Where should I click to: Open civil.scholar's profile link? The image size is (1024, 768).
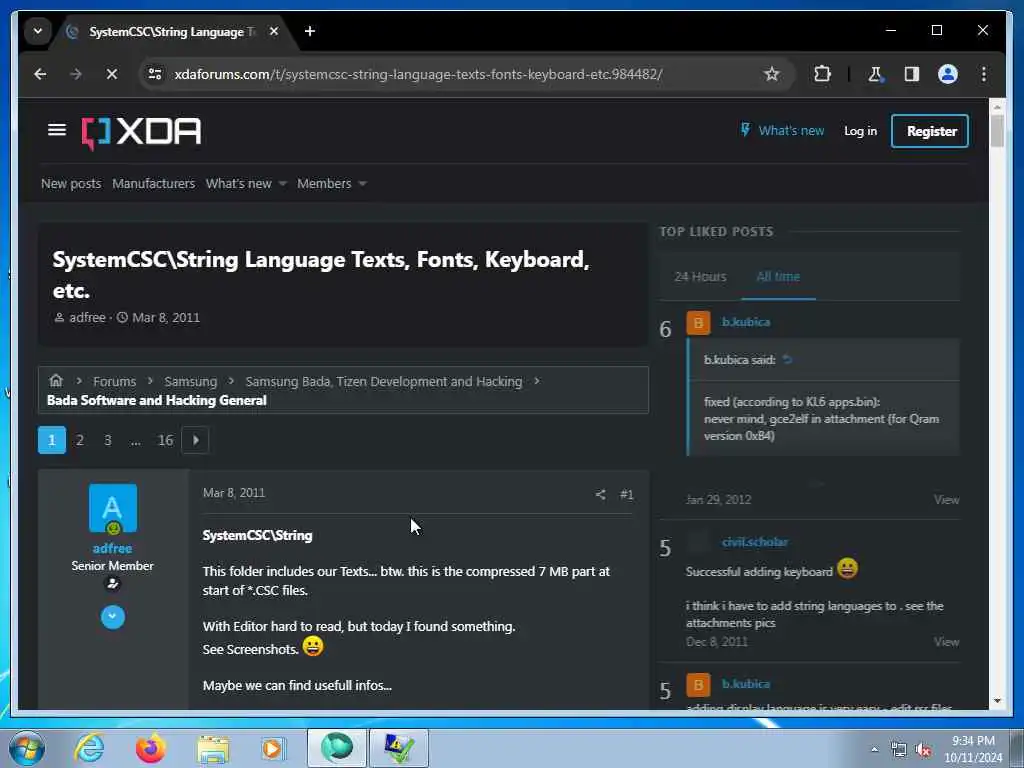(x=754, y=542)
